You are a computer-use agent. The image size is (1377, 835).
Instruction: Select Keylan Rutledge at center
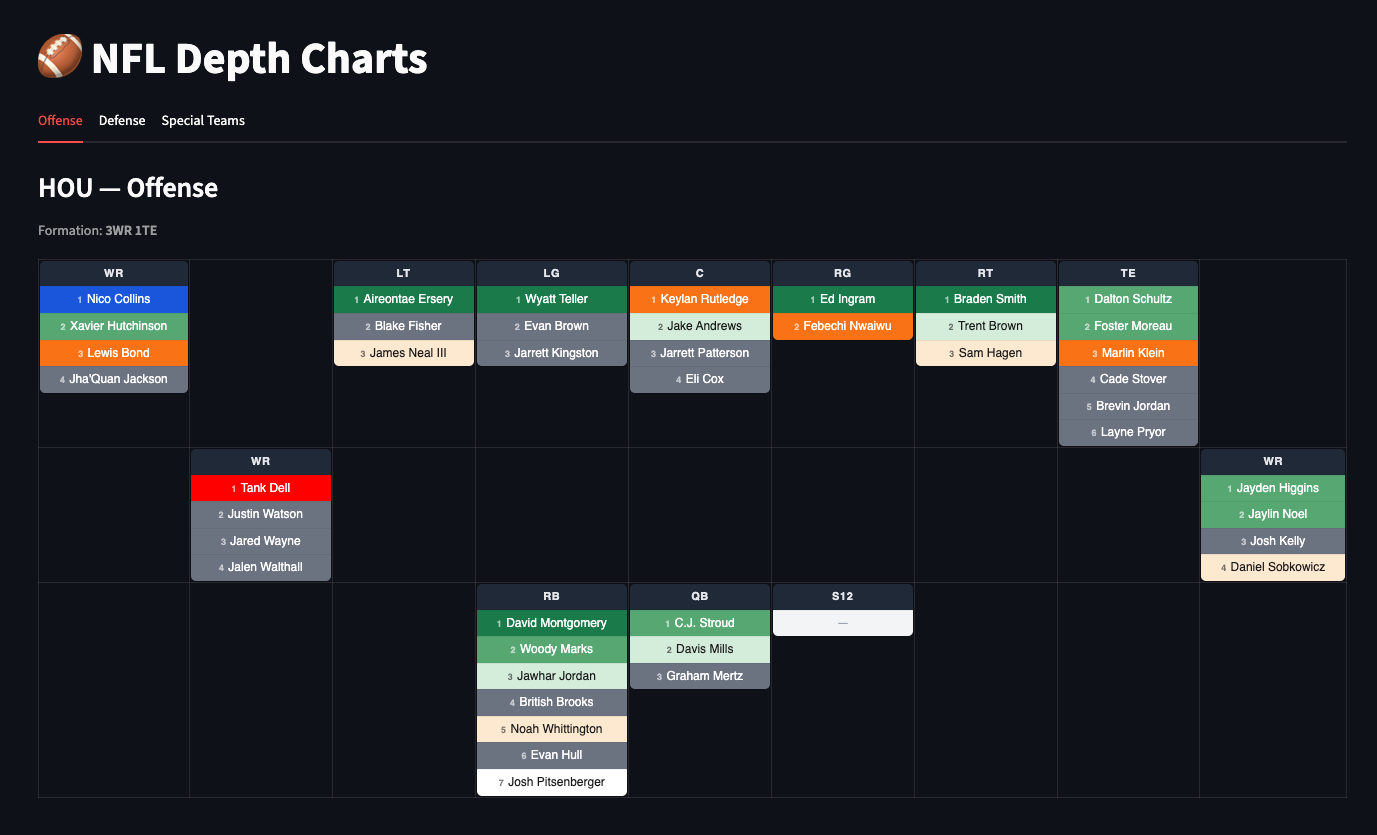(700, 299)
